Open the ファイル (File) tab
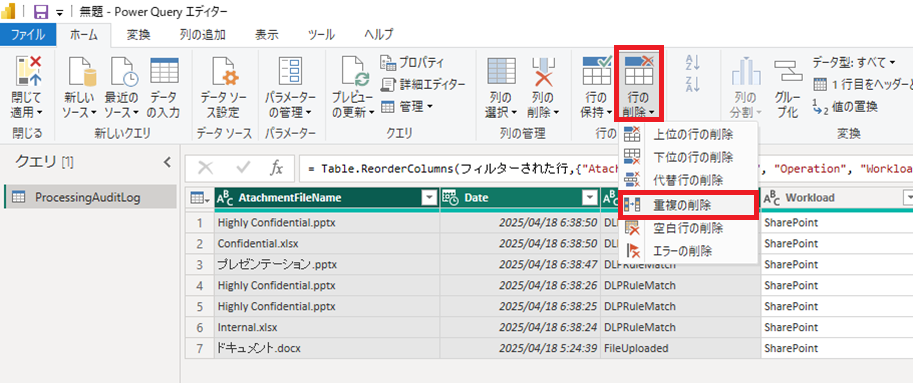This screenshot has height=383, width=913. pyautogui.click(x=28, y=34)
